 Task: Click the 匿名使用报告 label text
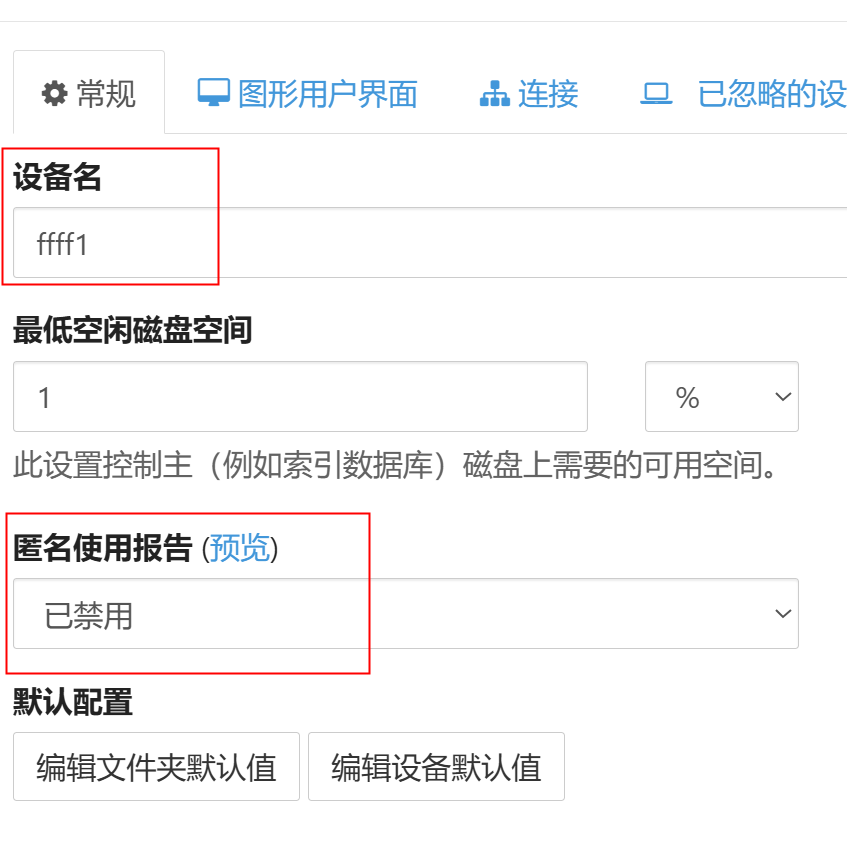102,548
